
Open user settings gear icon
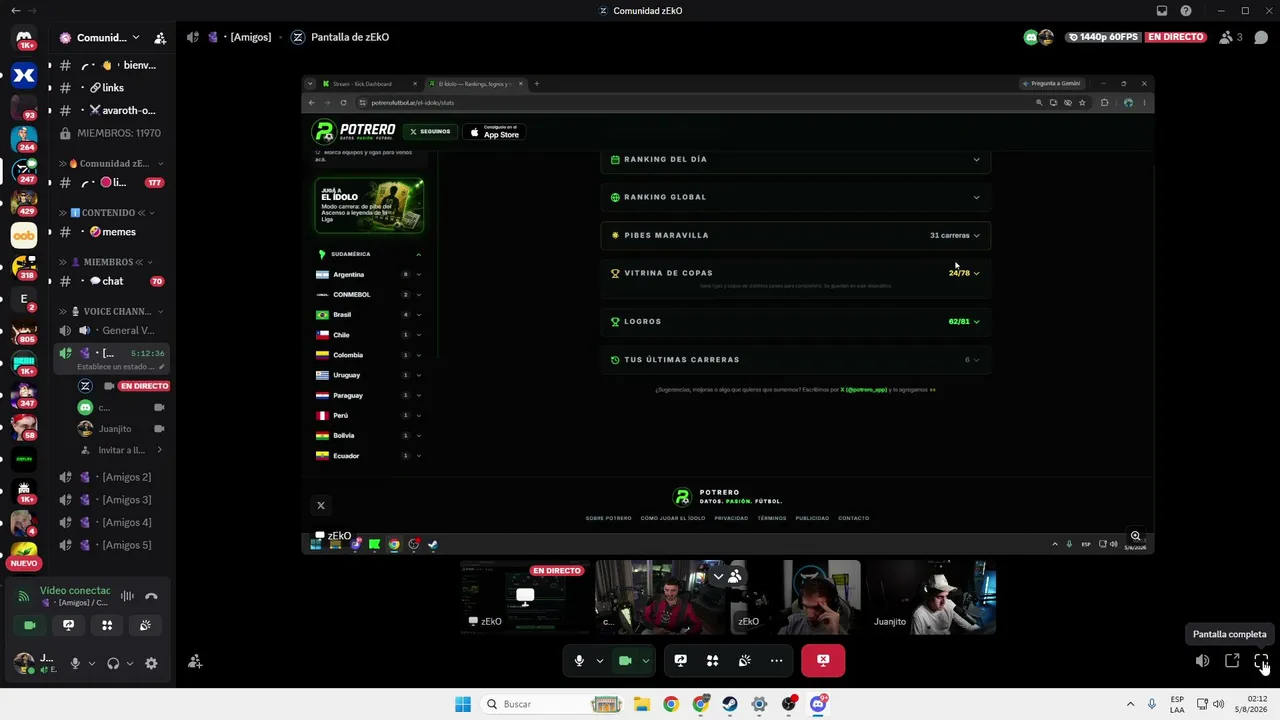151,663
